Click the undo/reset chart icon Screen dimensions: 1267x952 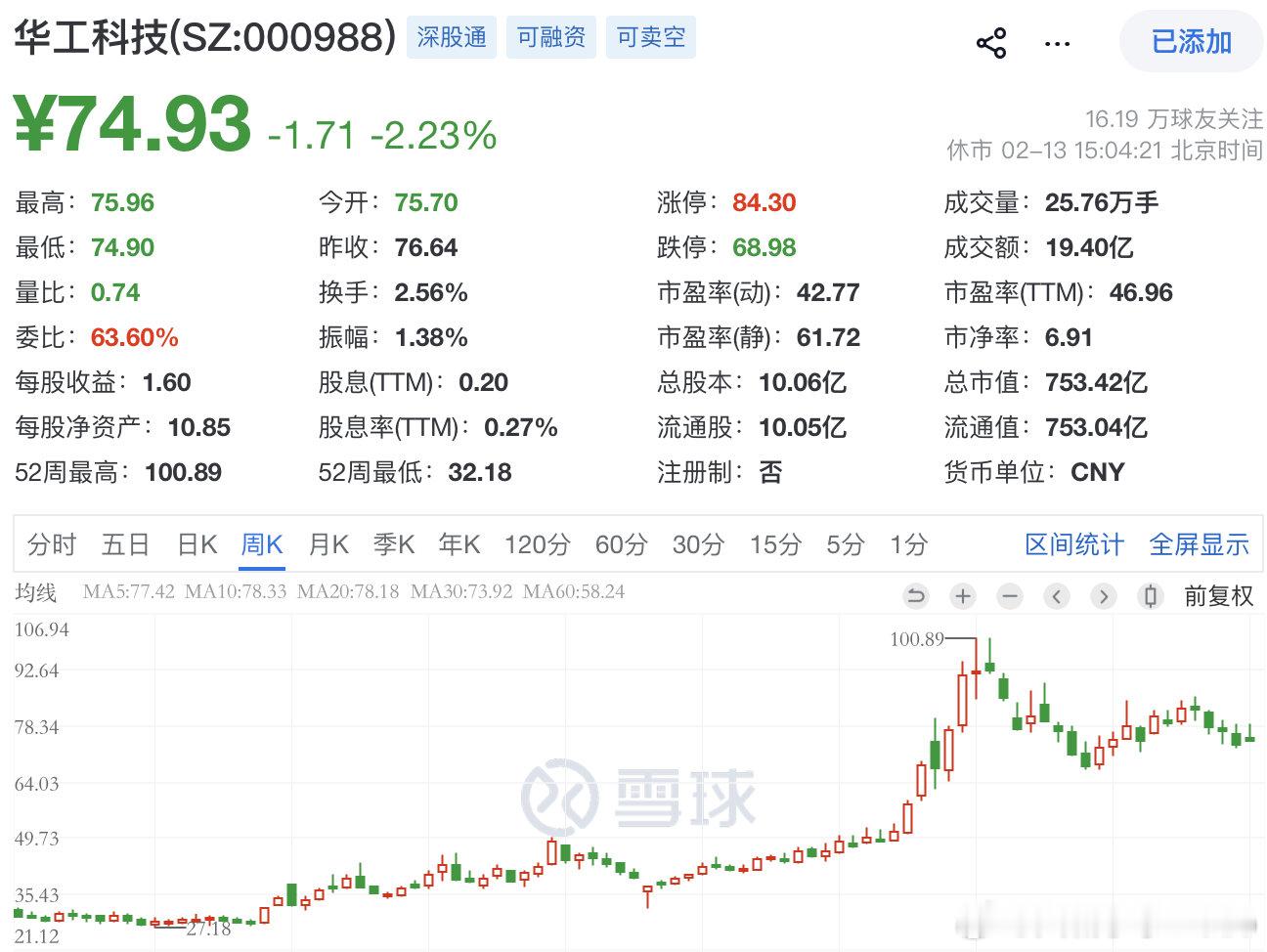[916, 596]
